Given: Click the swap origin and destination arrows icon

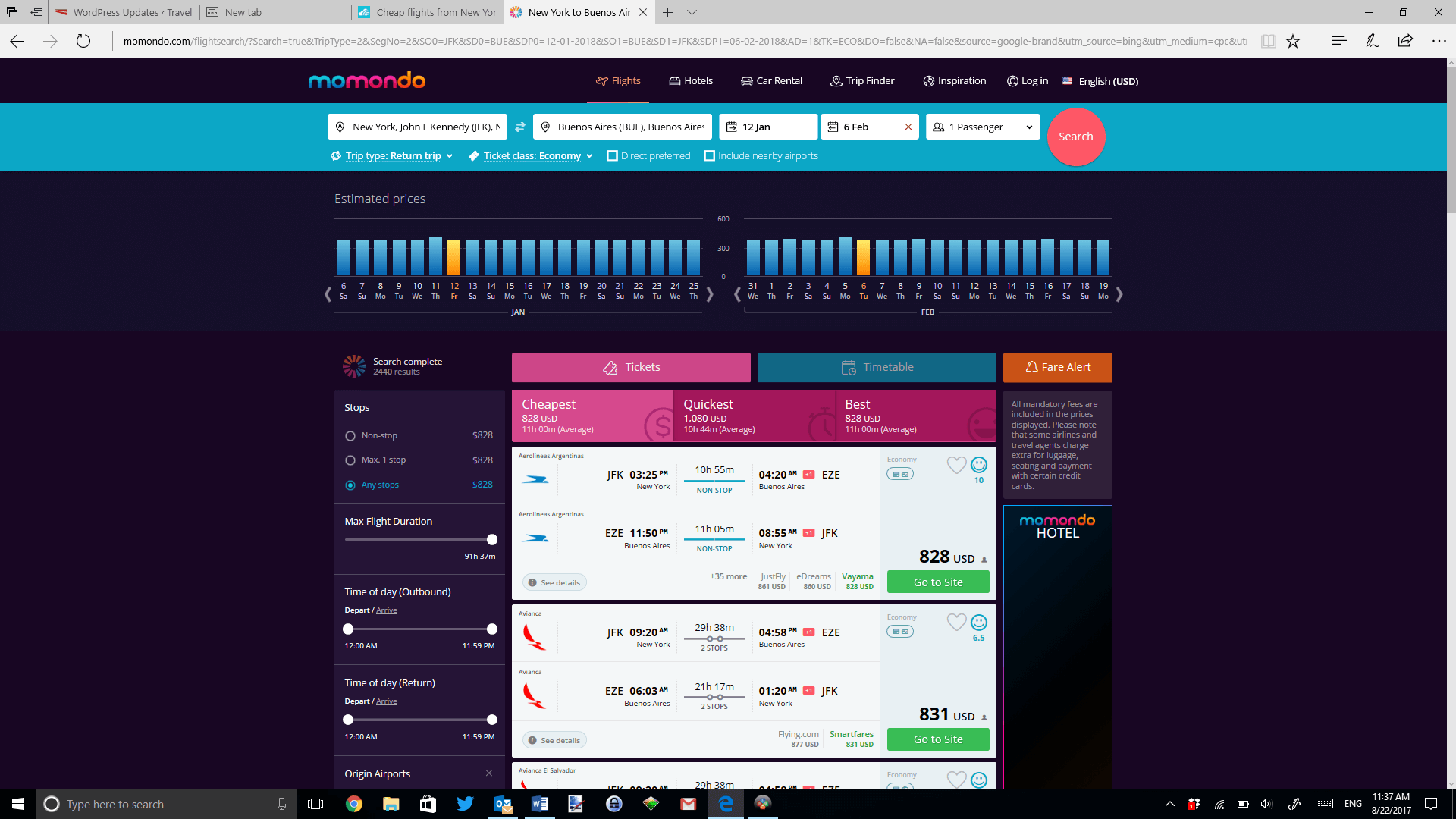Looking at the screenshot, I should click(520, 127).
